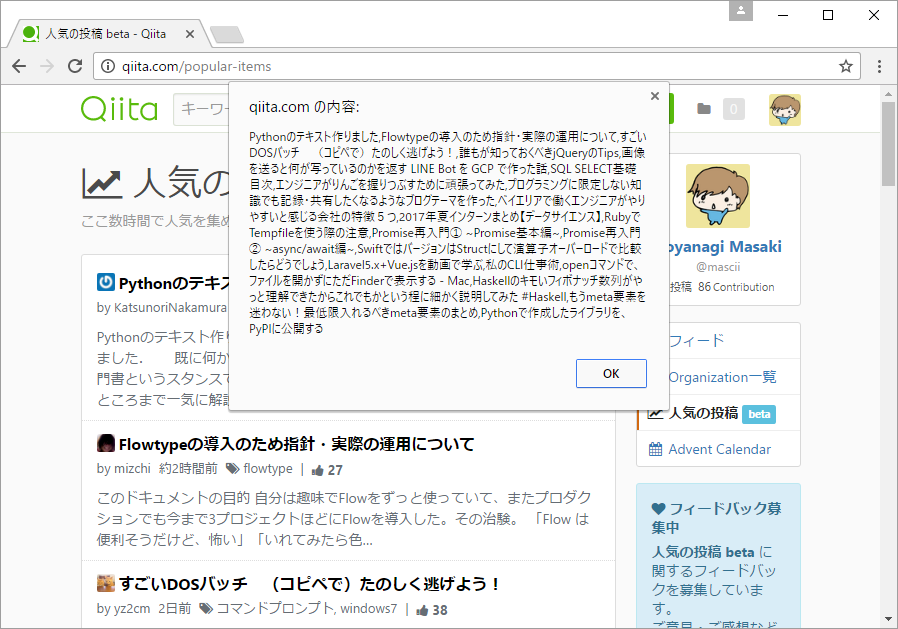Open Chrome's three-dot menu
Image resolution: width=898 pixels, height=629 pixels.
click(x=878, y=65)
